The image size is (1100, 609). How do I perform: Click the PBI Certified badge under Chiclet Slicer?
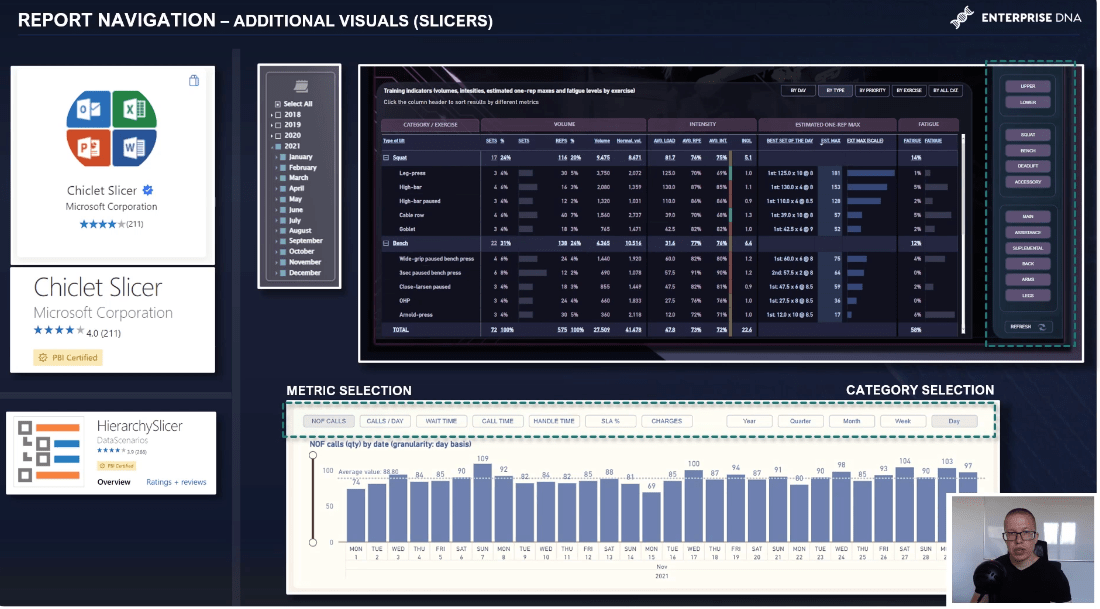(x=68, y=357)
